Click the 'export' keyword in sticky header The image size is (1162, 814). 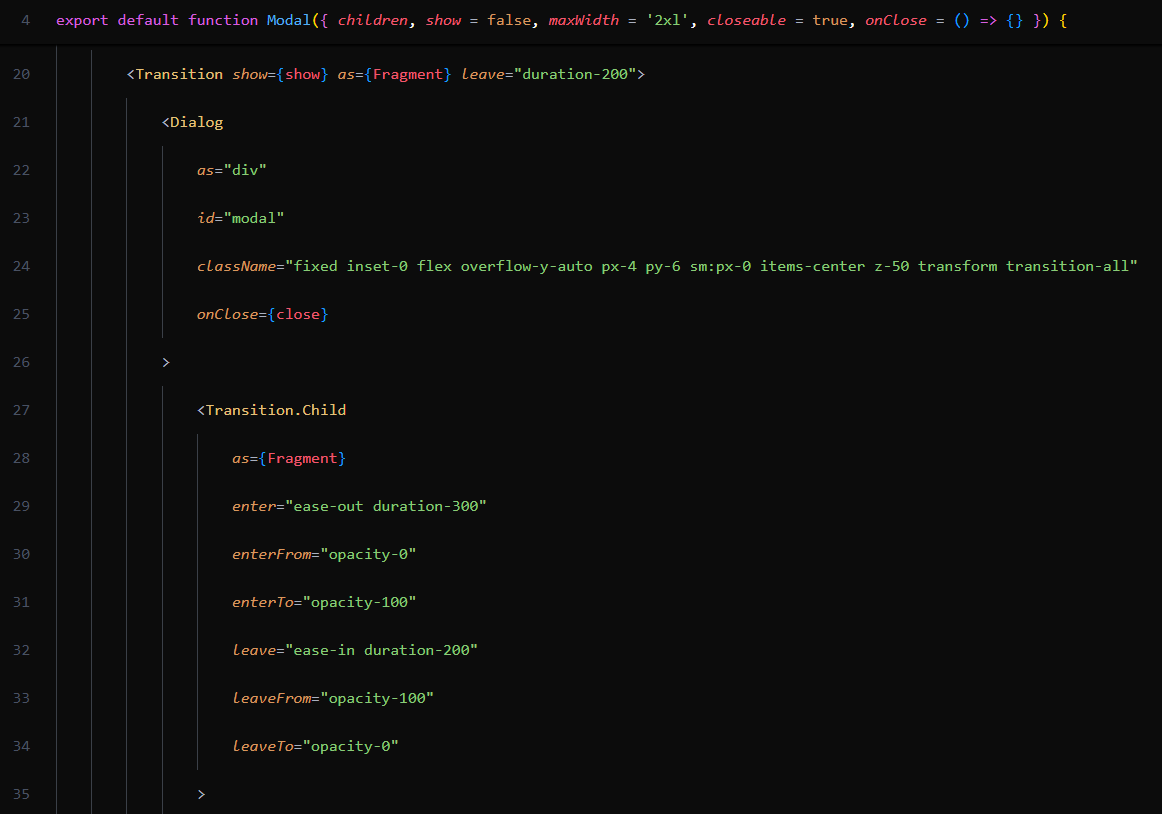point(82,21)
